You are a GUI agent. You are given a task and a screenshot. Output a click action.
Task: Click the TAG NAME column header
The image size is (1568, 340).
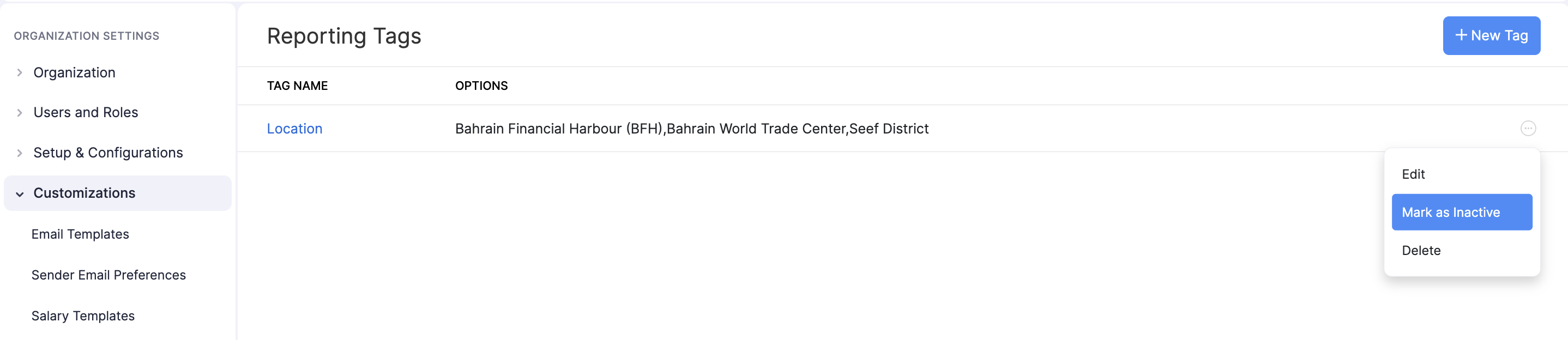point(297,87)
